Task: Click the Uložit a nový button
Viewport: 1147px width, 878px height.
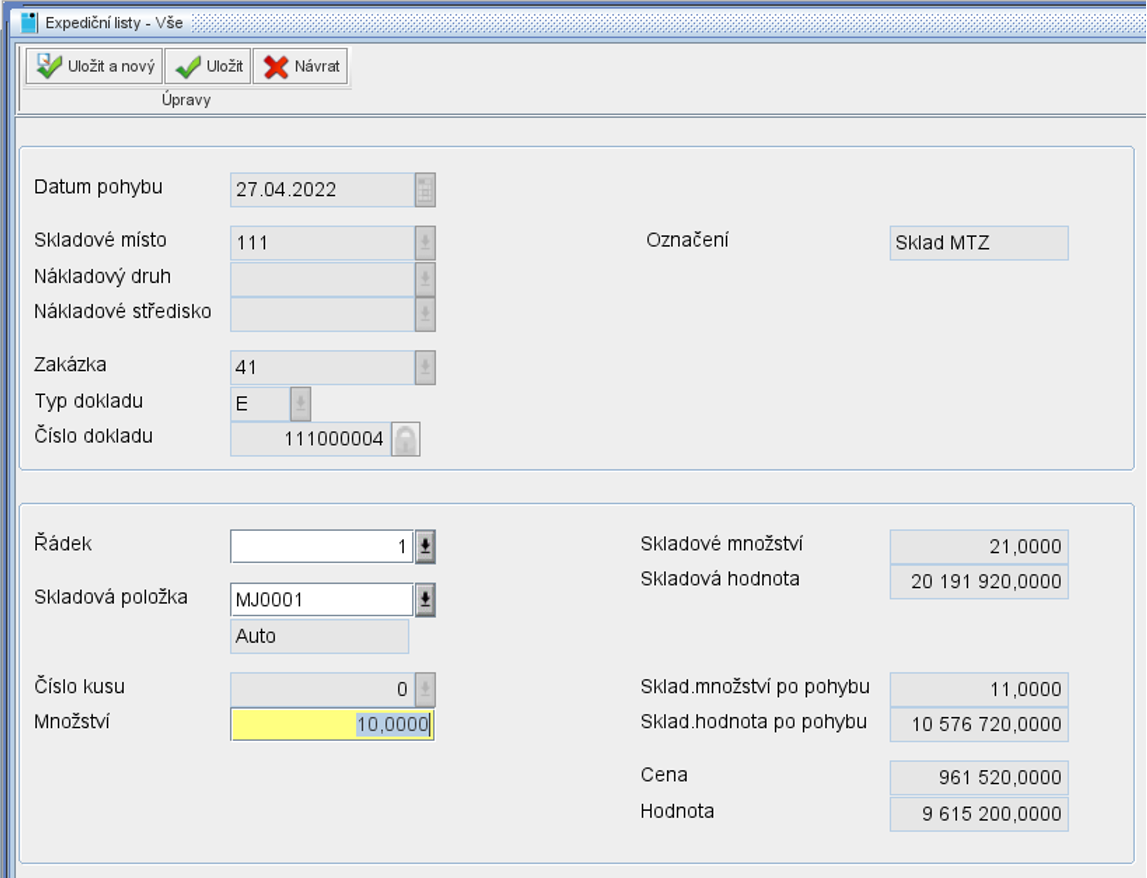Action: 94,67
